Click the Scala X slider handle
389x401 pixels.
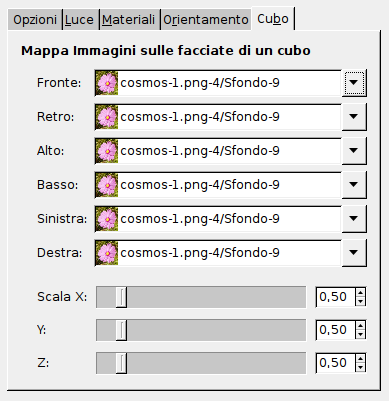(121, 297)
